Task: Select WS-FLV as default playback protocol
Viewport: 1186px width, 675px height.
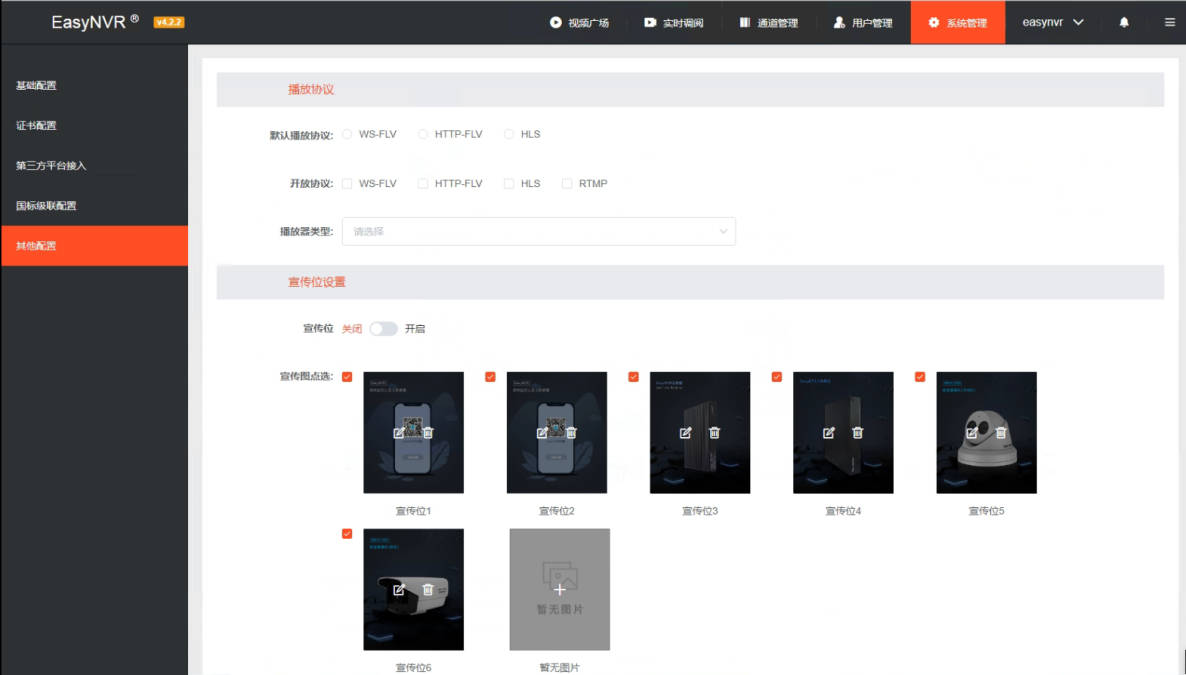Action: pos(347,134)
